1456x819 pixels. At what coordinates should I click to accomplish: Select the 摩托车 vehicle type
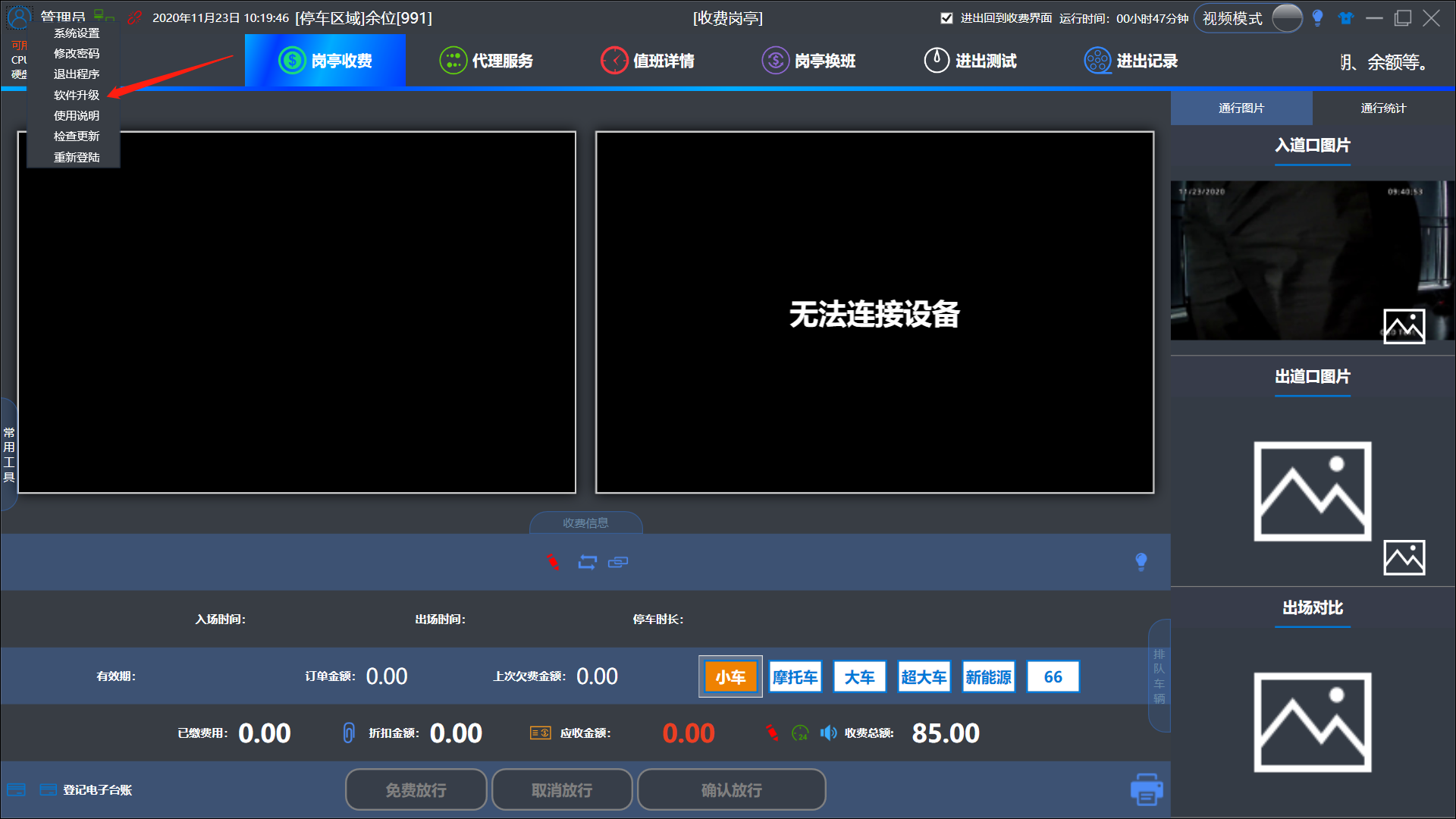click(795, 676)
